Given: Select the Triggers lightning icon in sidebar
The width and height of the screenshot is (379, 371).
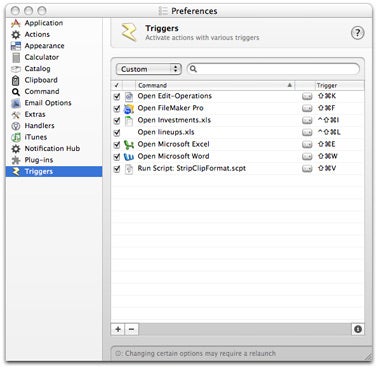Looking at the screenshot, I should [16, 172].
